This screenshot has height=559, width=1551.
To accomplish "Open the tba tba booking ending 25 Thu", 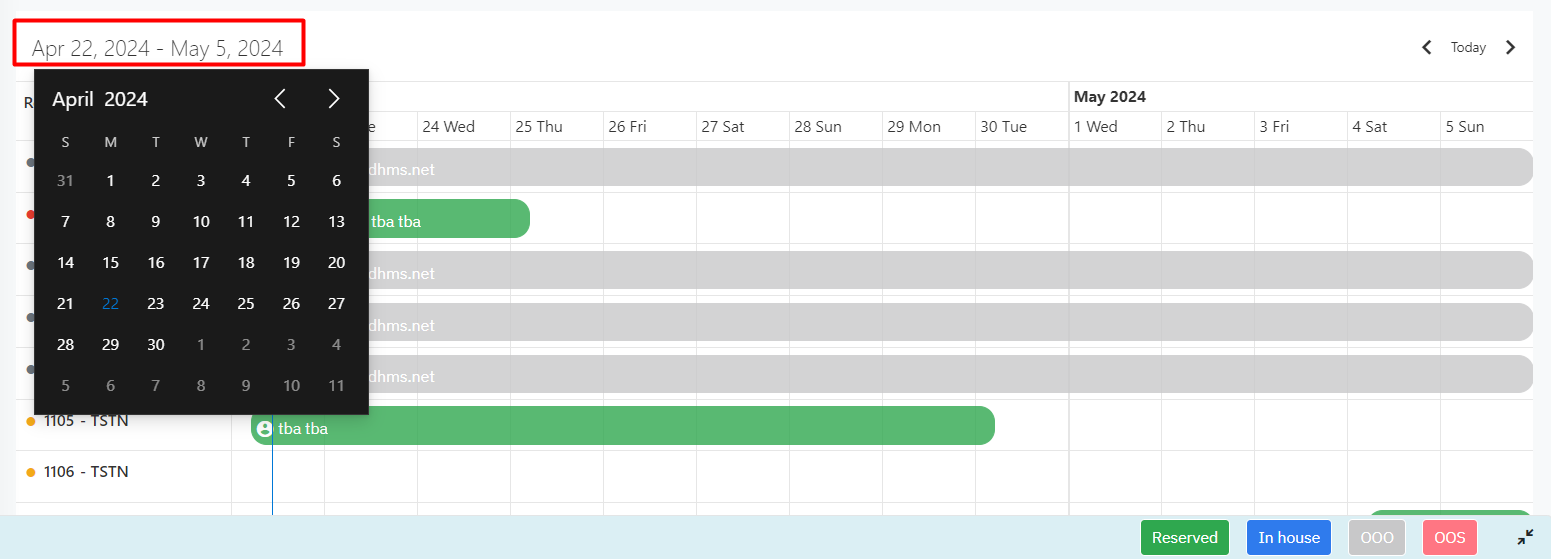I will coord(448,220).
